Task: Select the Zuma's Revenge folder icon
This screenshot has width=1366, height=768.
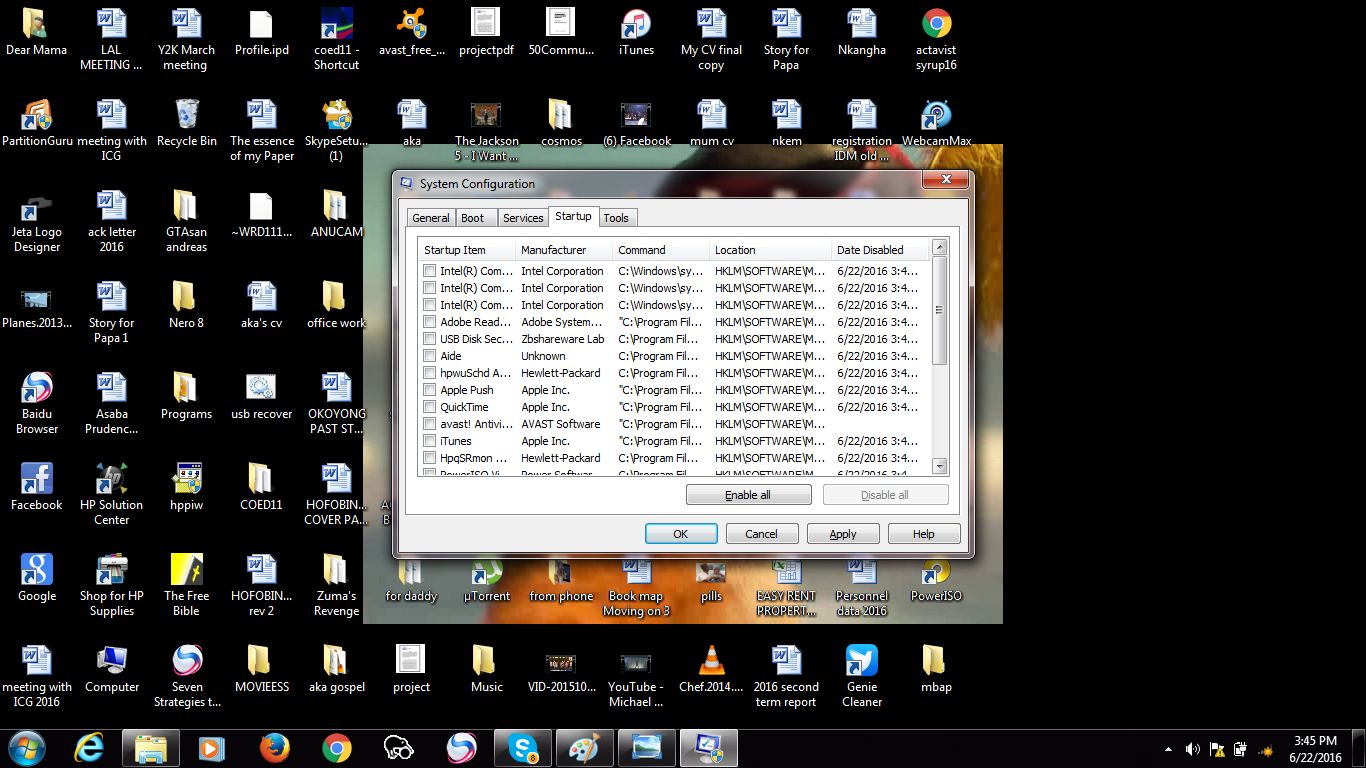Action: pyautogui.click(x=336, y=586)
